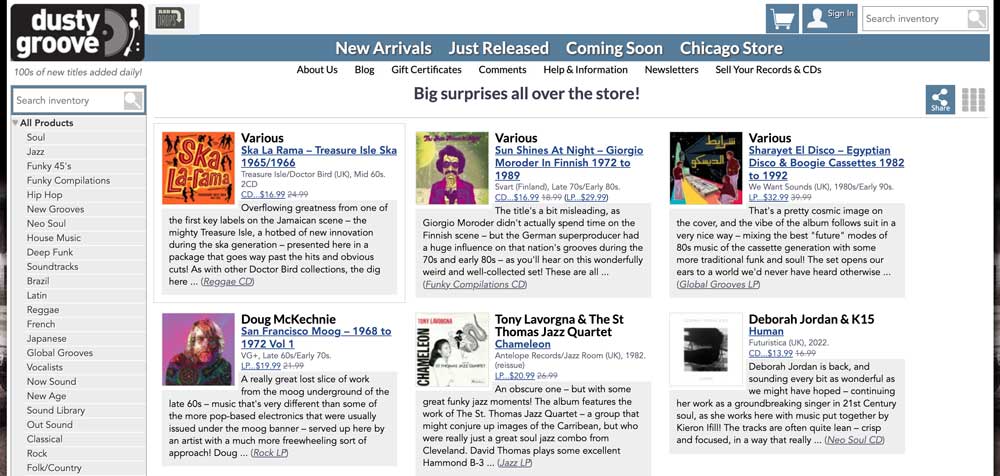
Task: Click the Doug McKechnie album cover thumbnail
Action: pos(198,349)
